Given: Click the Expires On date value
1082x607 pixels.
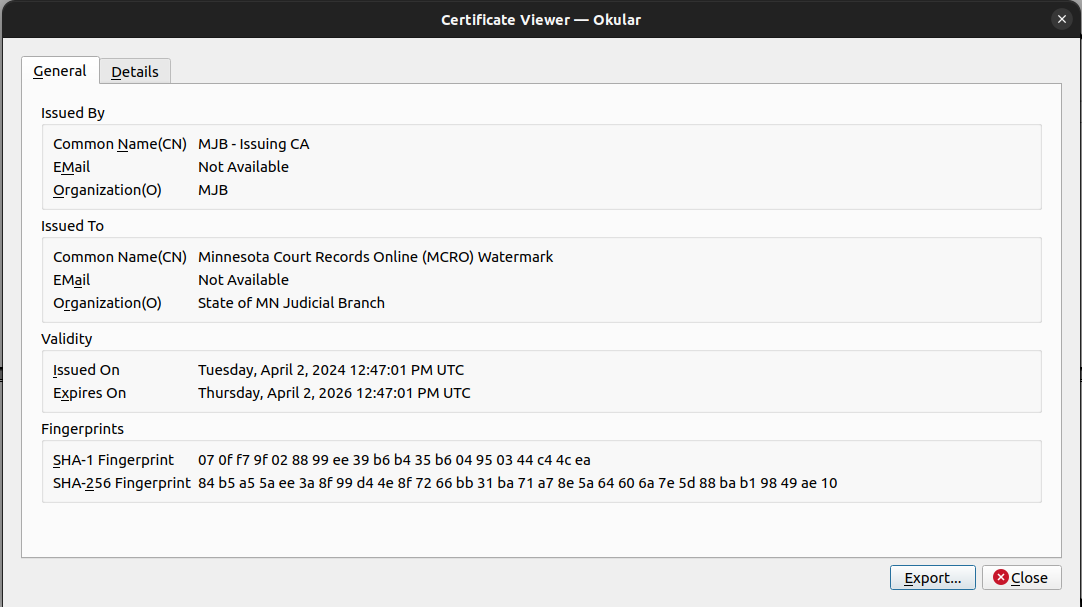Looking at the screenshot, I should tap(334, 393).
